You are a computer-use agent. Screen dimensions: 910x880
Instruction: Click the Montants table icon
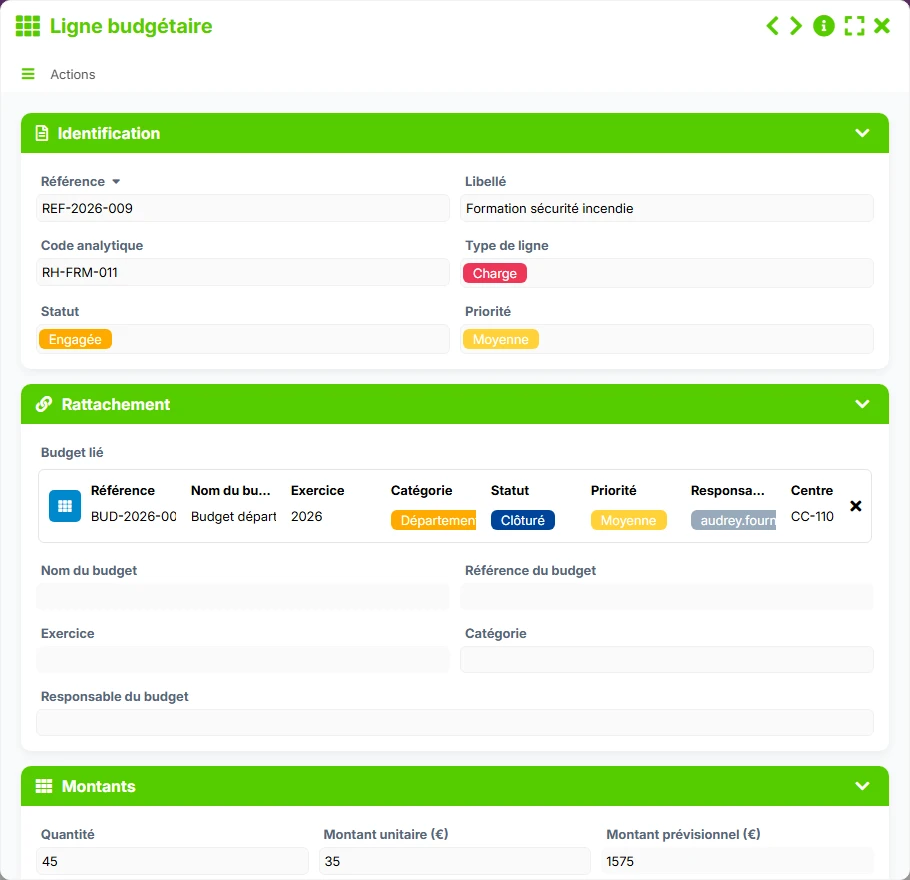[x=44, y=786]
